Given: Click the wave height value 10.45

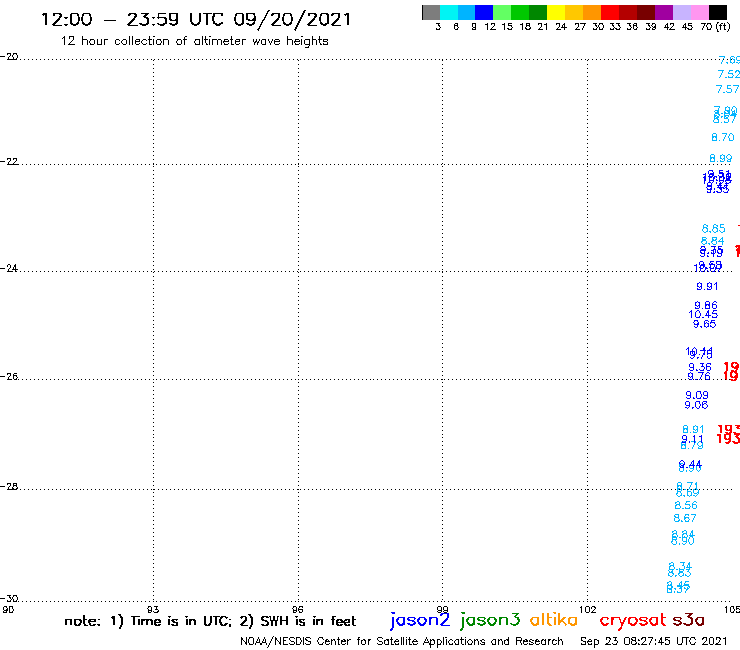Looking at the screenshot, I should [703, 315].
